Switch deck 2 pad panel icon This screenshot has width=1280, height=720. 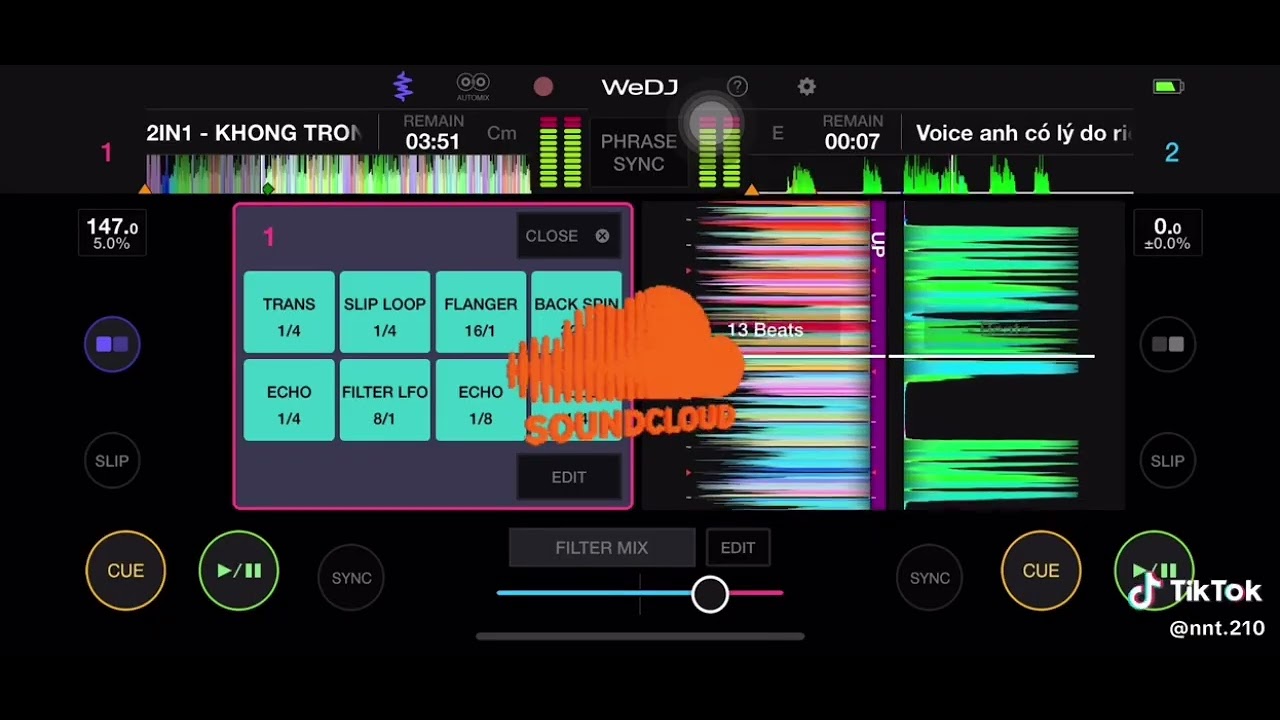[x=1167, y=344]
